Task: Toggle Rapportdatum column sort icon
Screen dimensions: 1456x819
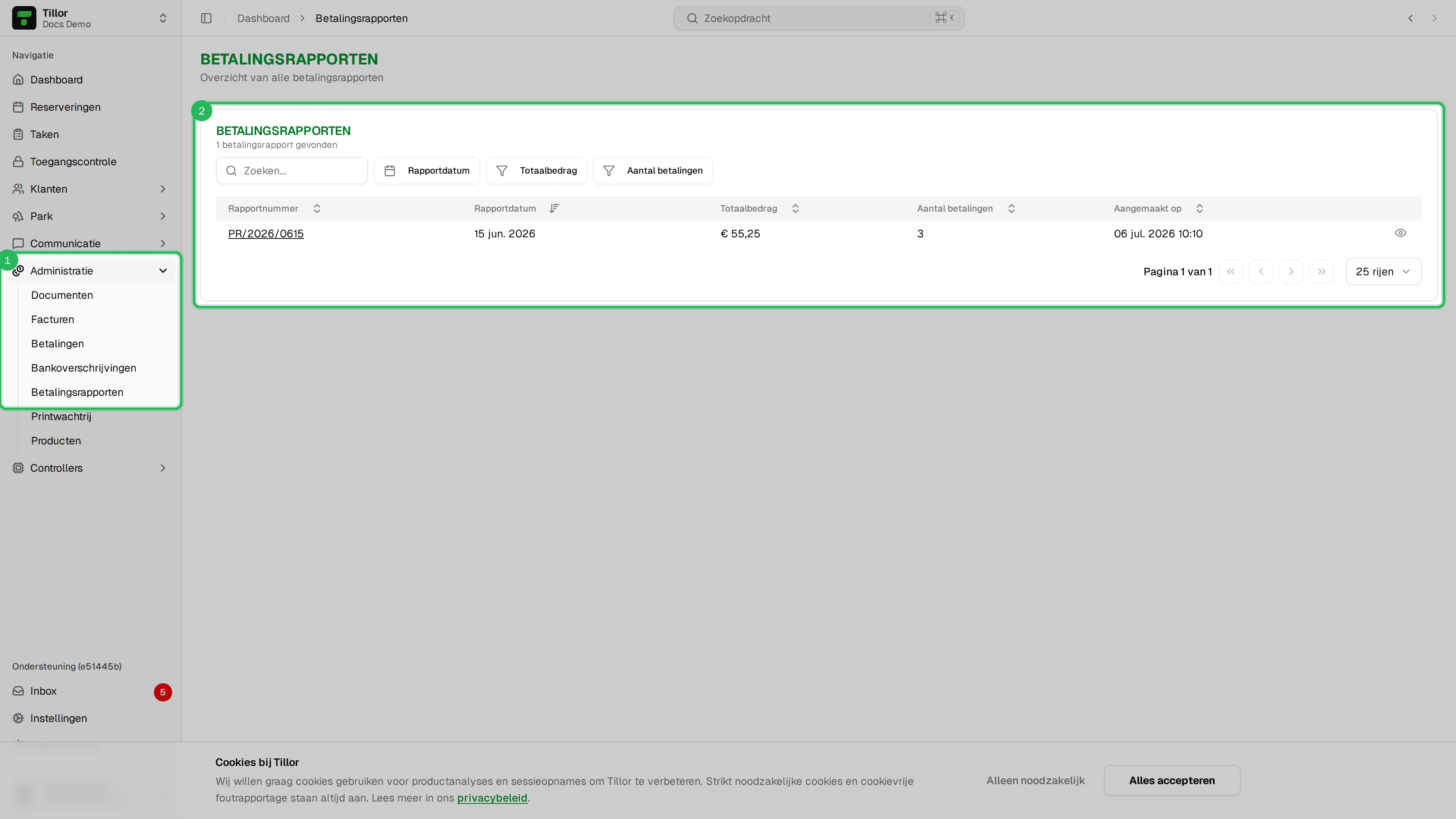Action: click(554, 209)
